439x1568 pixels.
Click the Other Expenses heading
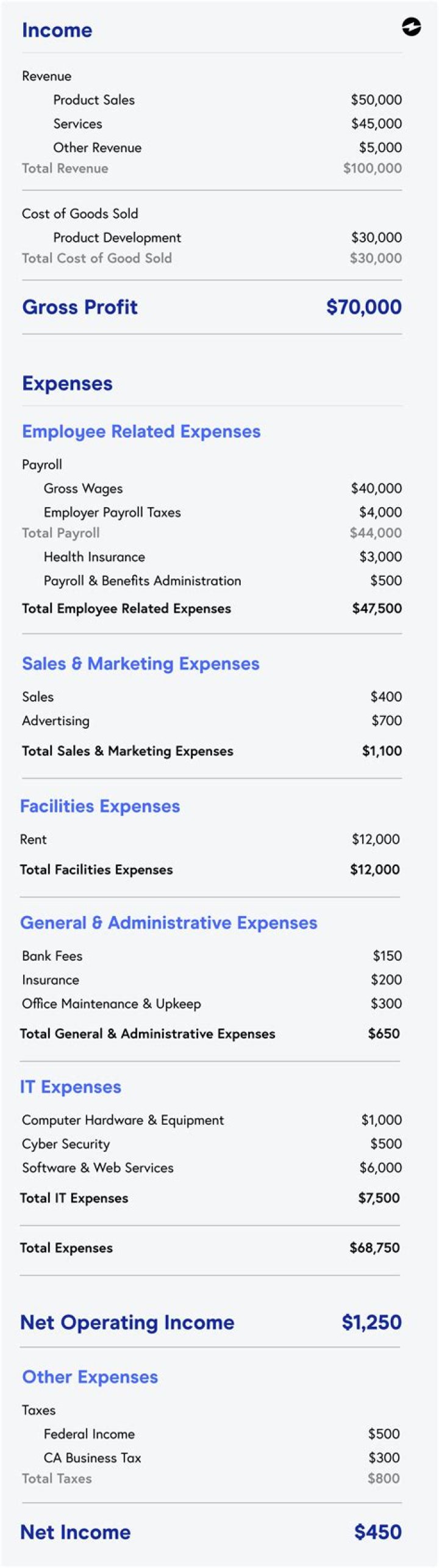click(x=90, y=1376)
